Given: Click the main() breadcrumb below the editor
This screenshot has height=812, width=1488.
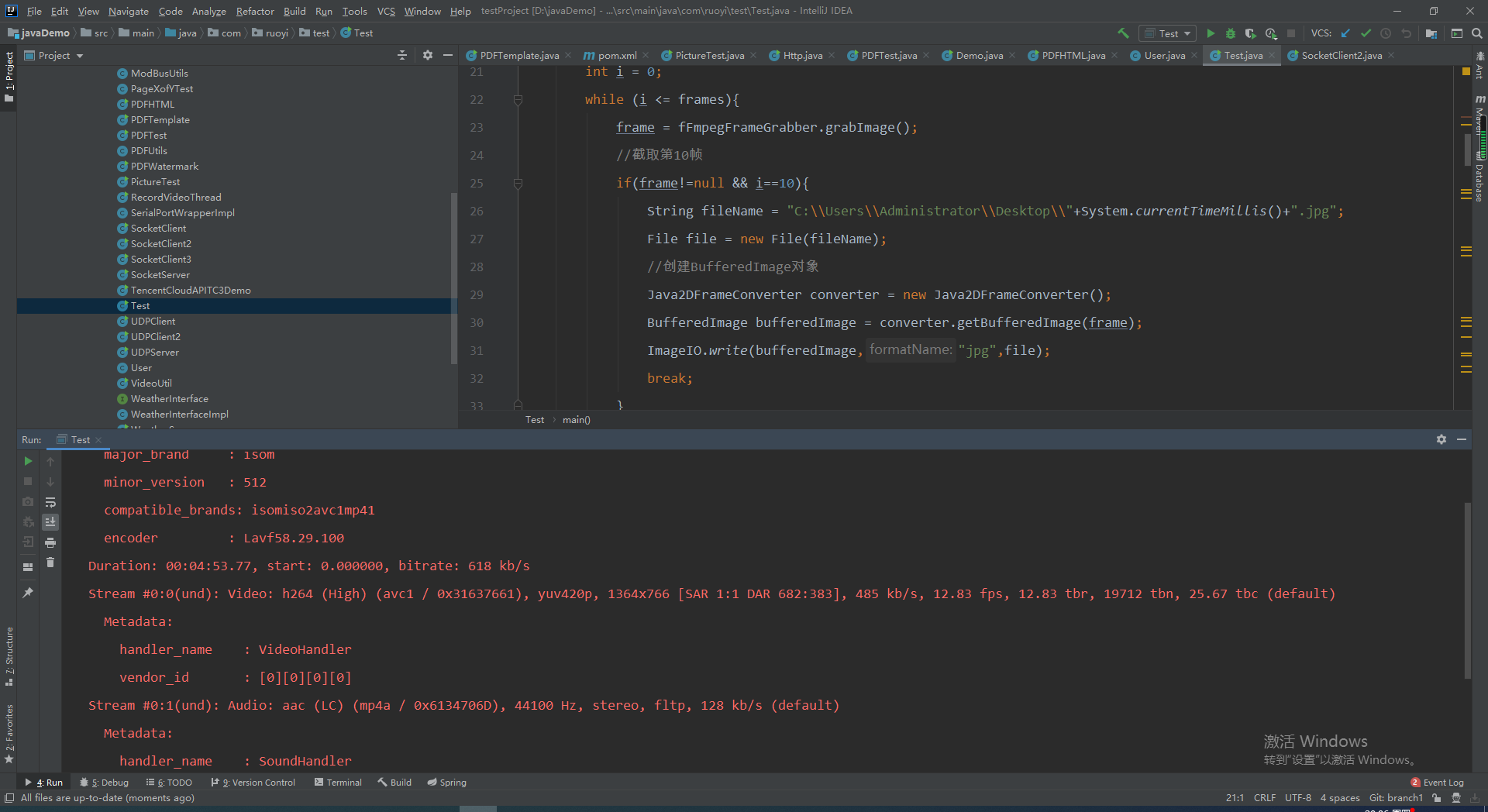Looking at the screenshot, I should click(x=576, y=420).
